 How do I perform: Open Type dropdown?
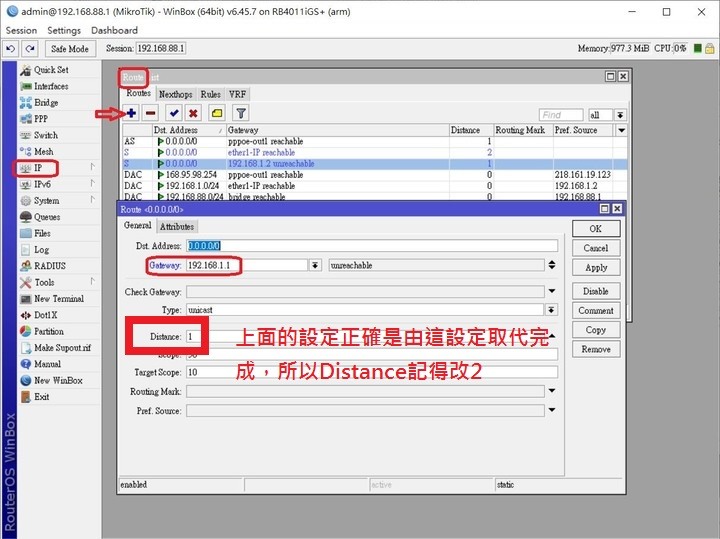[551, 310]
